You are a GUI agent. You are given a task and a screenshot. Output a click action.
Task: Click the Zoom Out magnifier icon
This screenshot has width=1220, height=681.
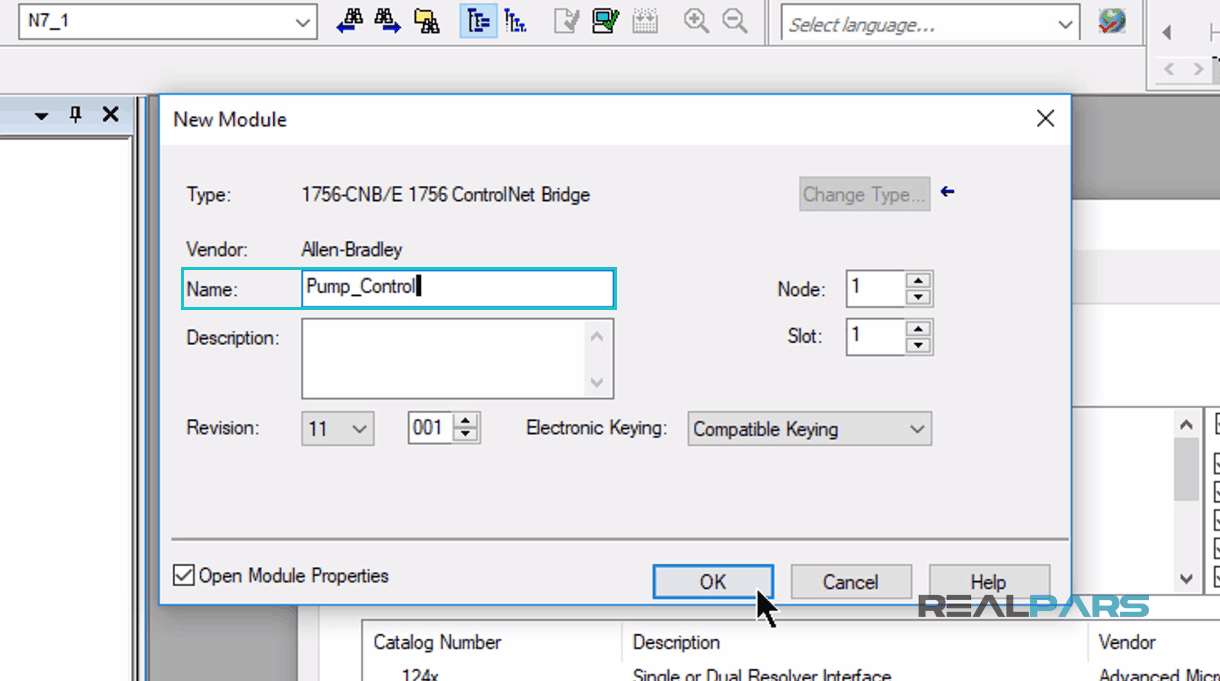pyautogui.click(x=735, y=21)
